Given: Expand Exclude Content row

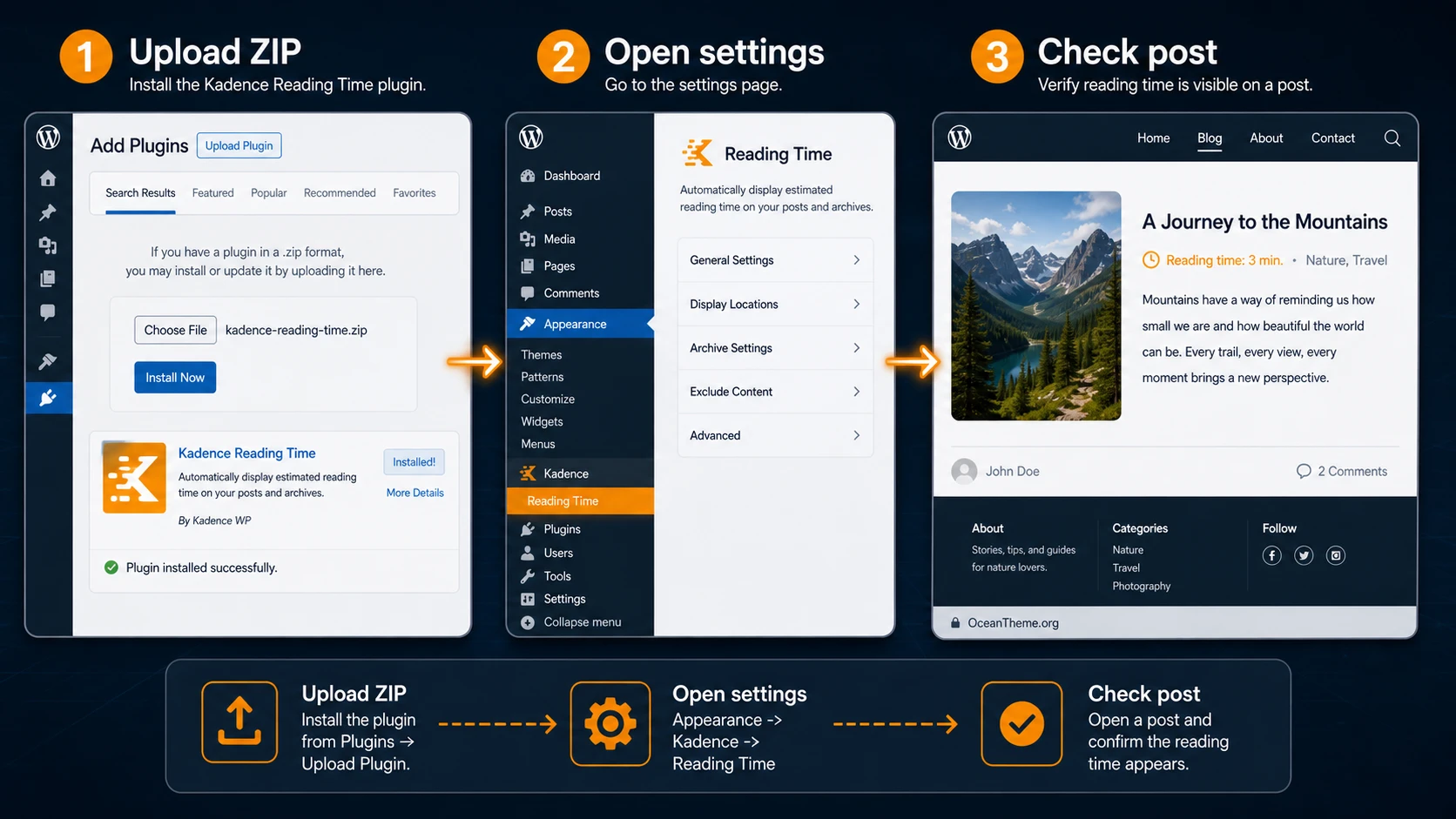Looking at the screenshot, I should [775, 392].
